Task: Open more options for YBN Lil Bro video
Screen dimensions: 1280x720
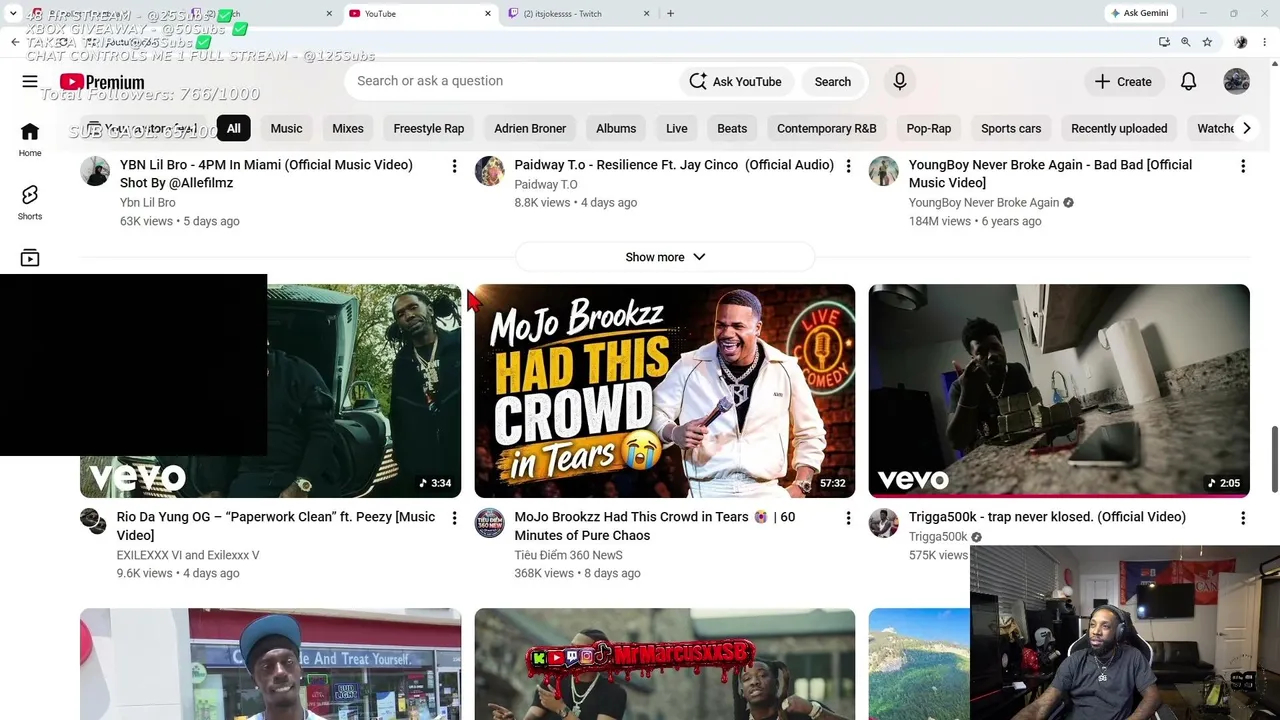Action: 454,166
